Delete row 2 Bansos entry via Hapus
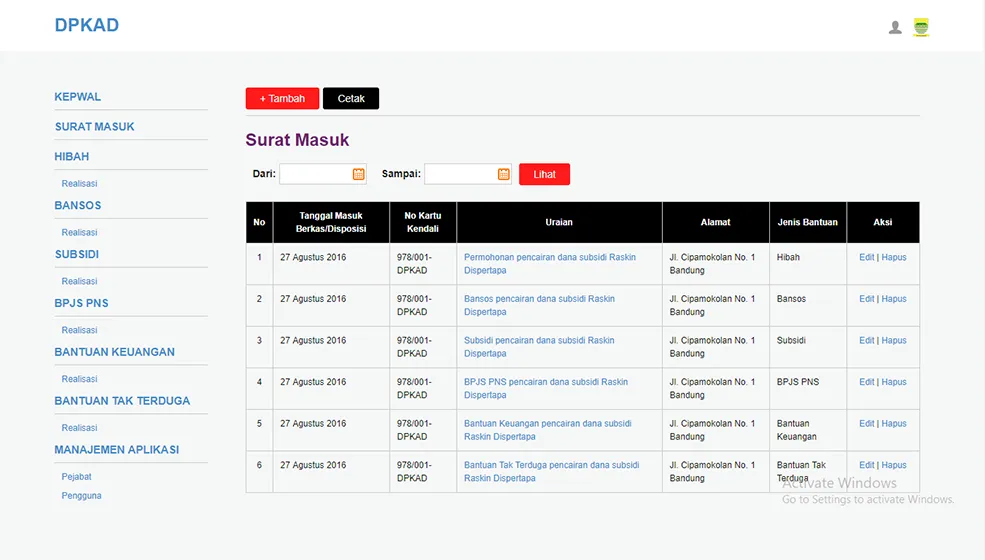The image size is (985, 560). (894, 299)
